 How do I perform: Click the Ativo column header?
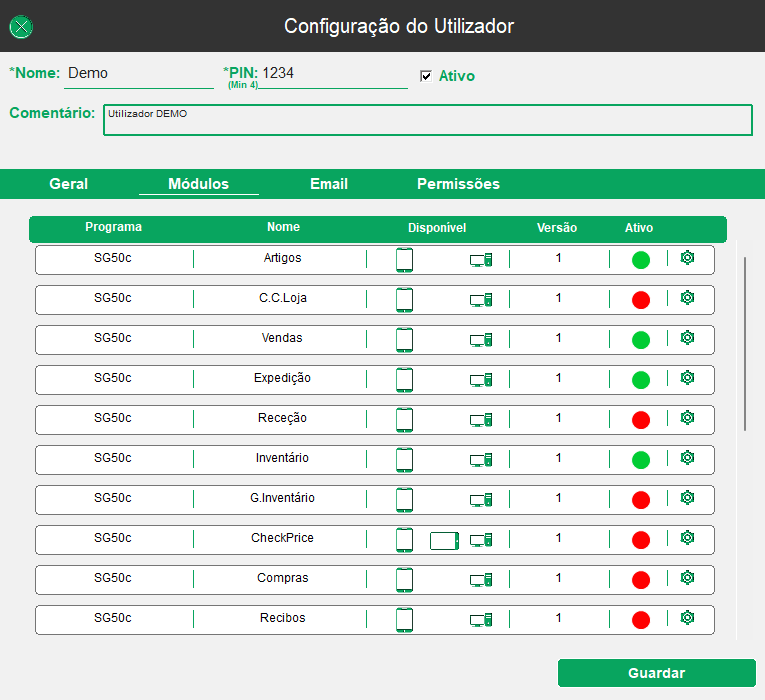click(x=639, y=228)
